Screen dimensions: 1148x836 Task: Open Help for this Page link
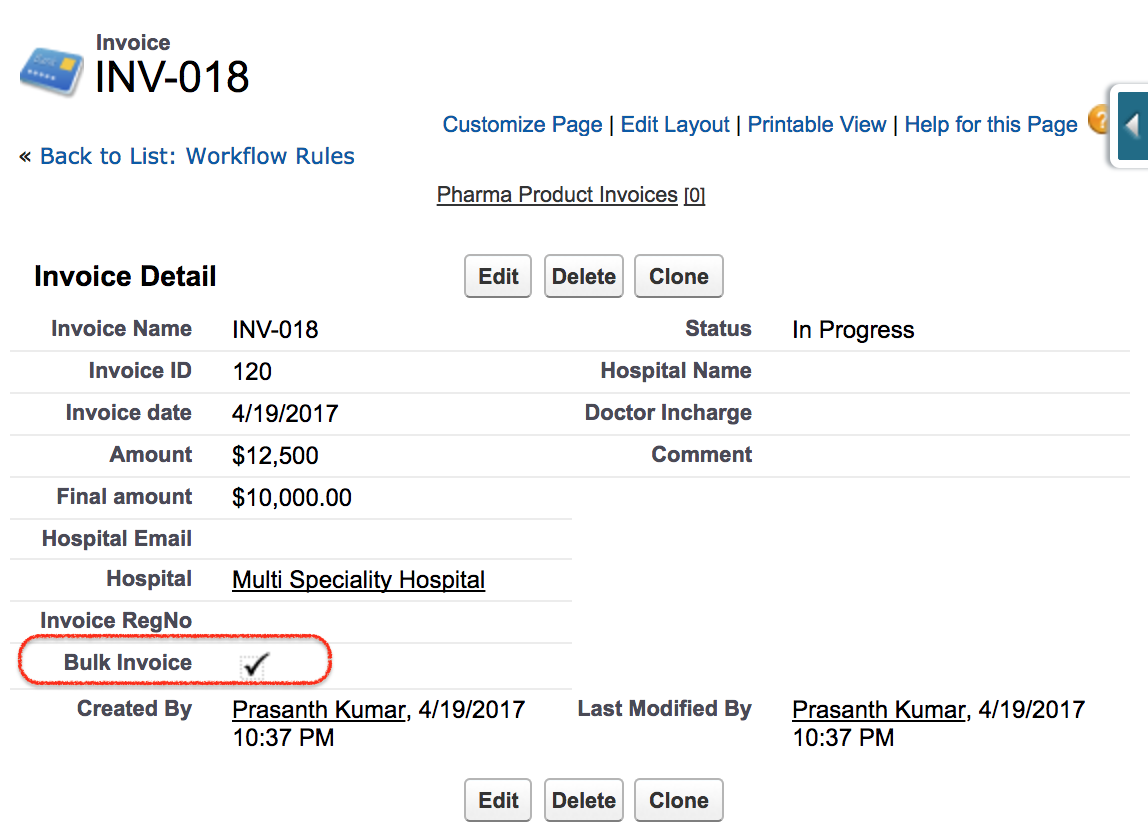click(991, 124)
